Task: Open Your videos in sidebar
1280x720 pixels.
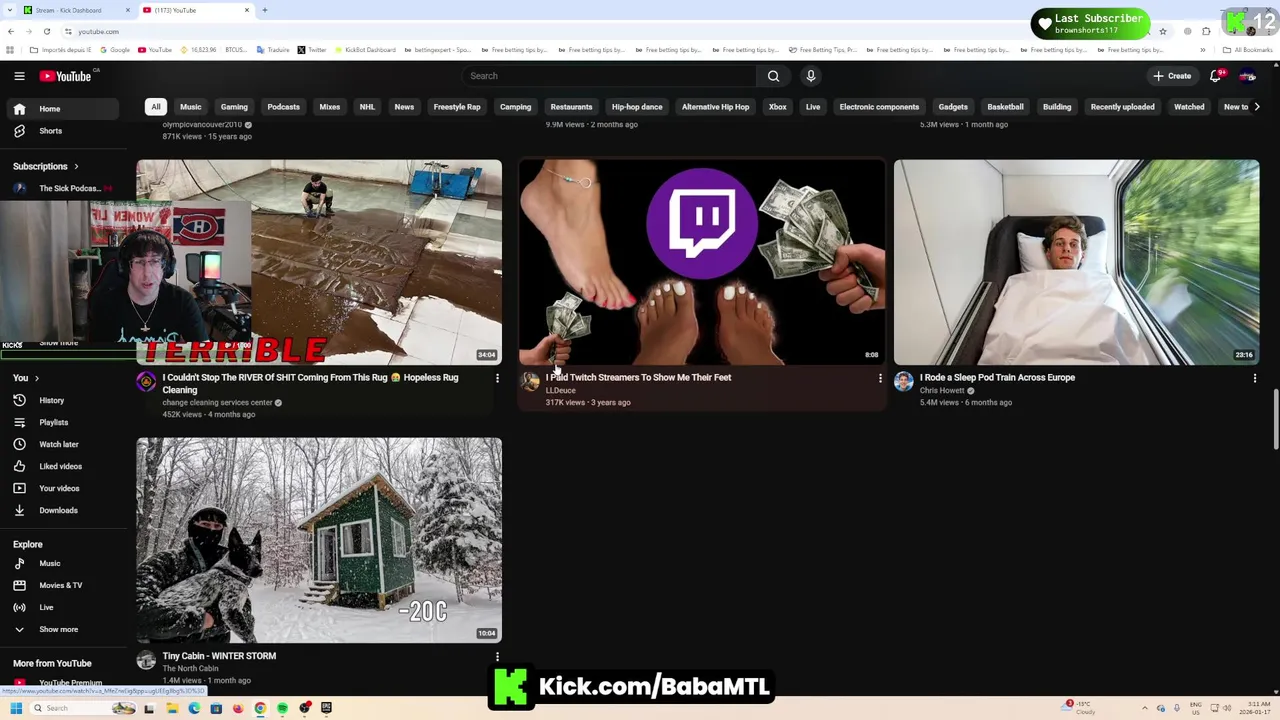Action: [x=65, y=488]
